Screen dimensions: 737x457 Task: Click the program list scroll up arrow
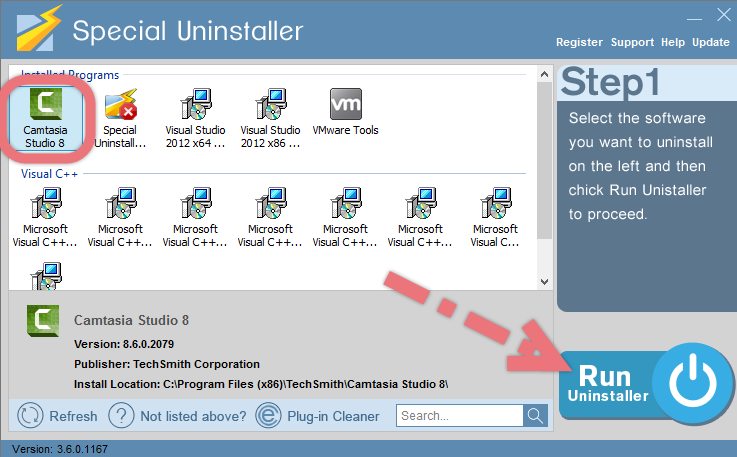544,74
